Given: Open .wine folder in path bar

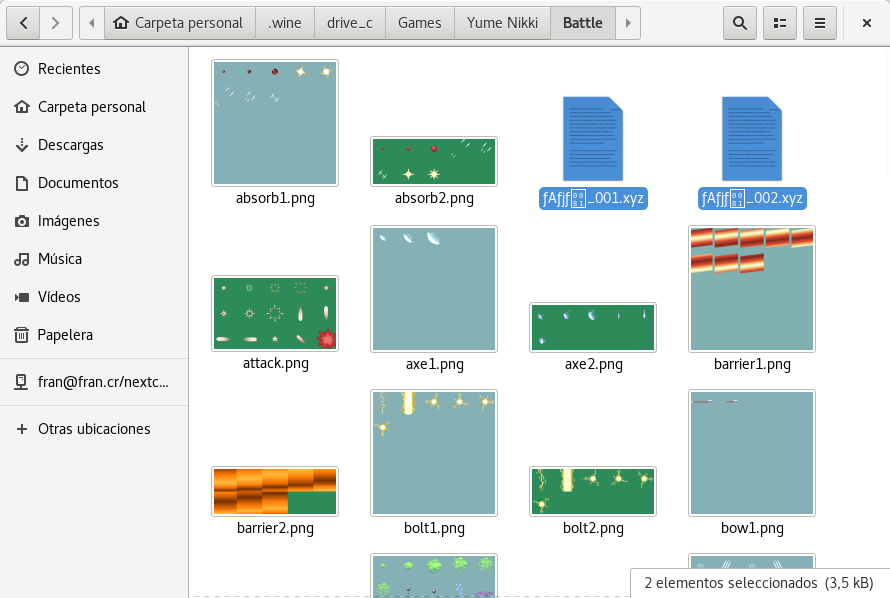Looking at the screenshot, I should tap(285, 23).
